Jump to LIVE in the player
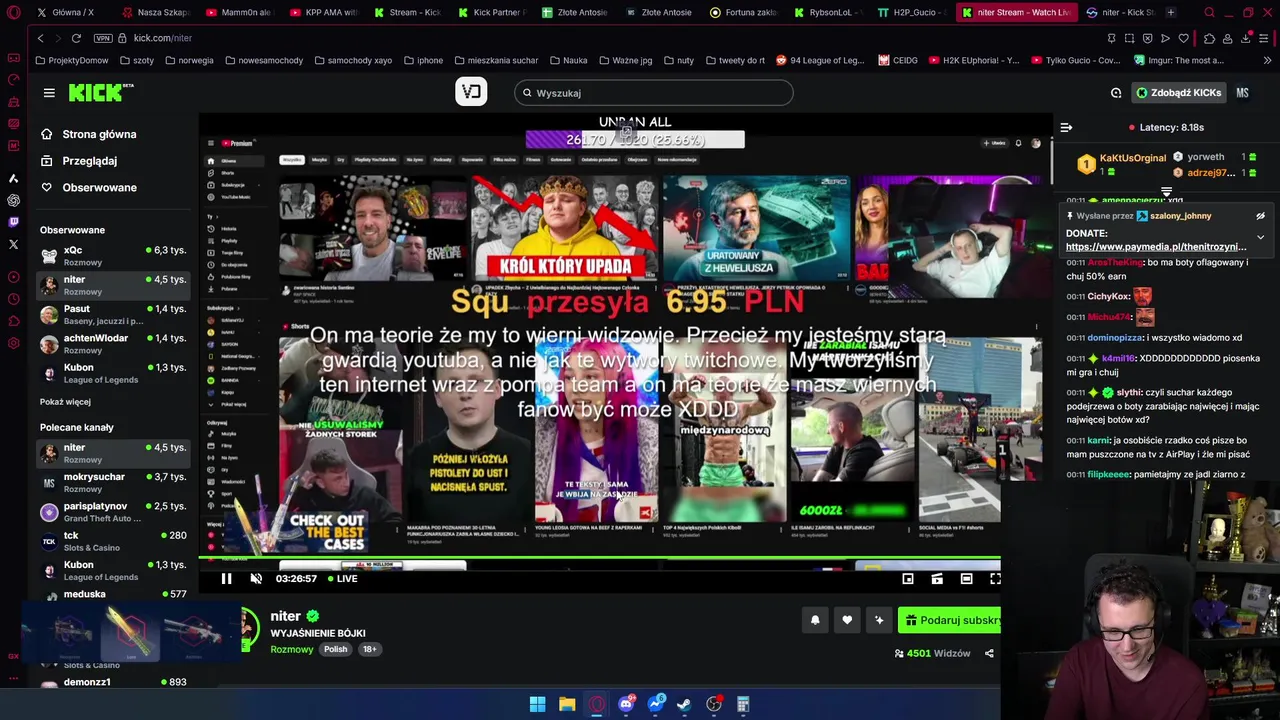 click(x=341, y=579)
